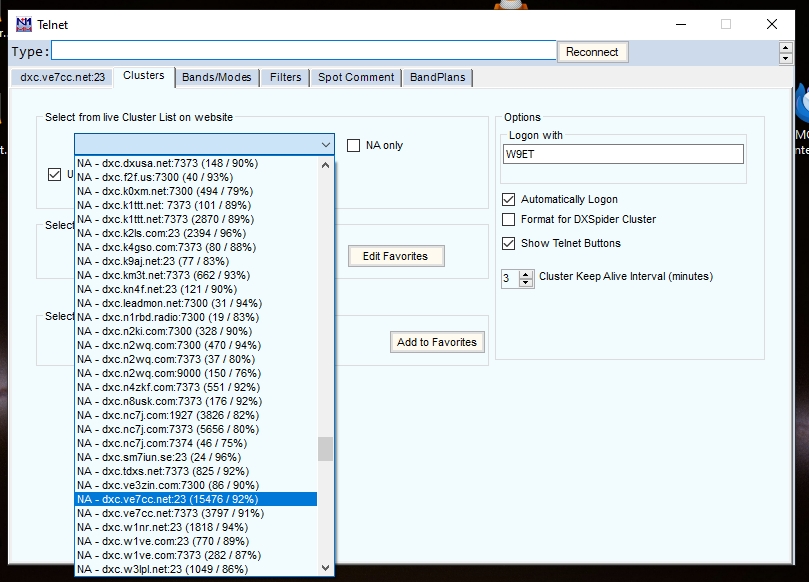Open the Filters tab
The width and height of the screenshot is (809, 582).
(x=286, y=77)
